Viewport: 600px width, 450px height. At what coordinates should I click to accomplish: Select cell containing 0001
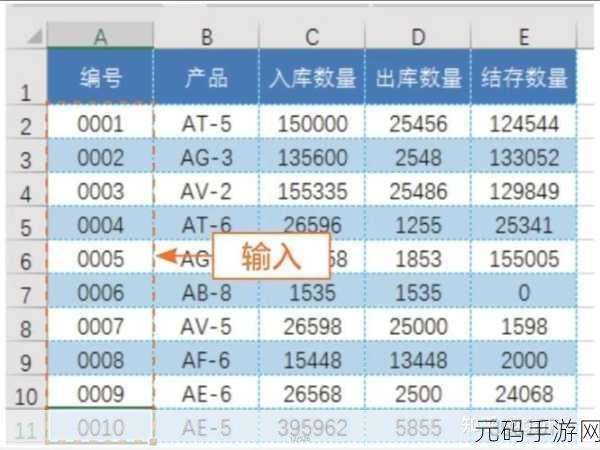point(100,121)
